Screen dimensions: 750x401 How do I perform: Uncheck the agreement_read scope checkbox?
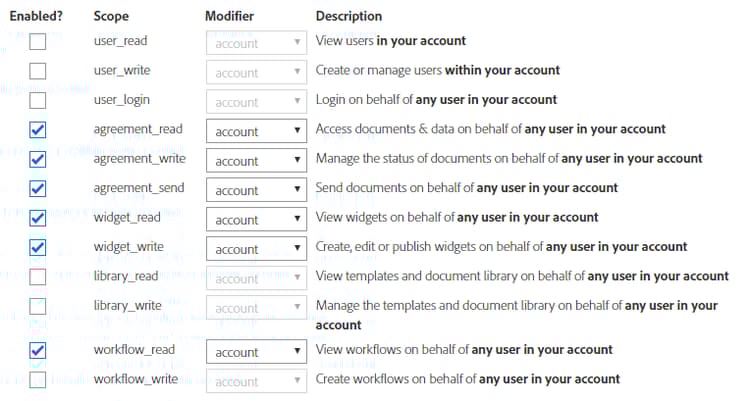[x=37, y=130]
